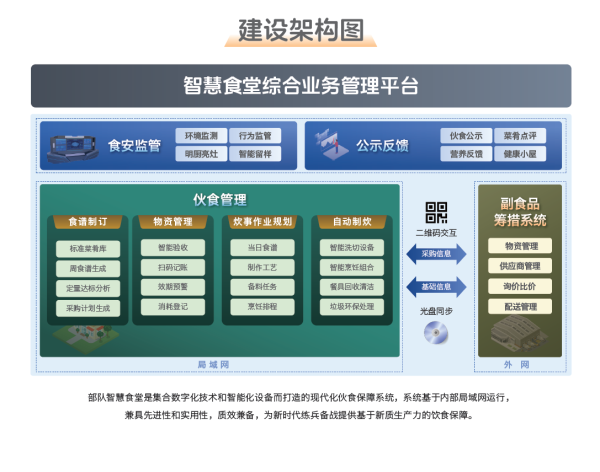Click the 建设架构图 page title
The image size is (600, 472).
[x=301, y=30]
